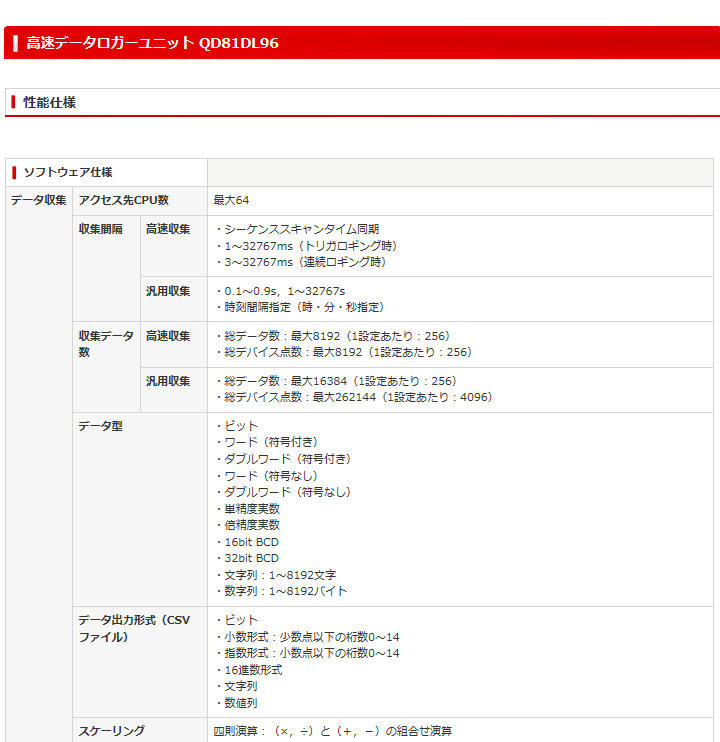This screenshot has width=720, height=742.
Task: Click the title 高速データロガーユニット QD81DL96
Action: point(152,43)
